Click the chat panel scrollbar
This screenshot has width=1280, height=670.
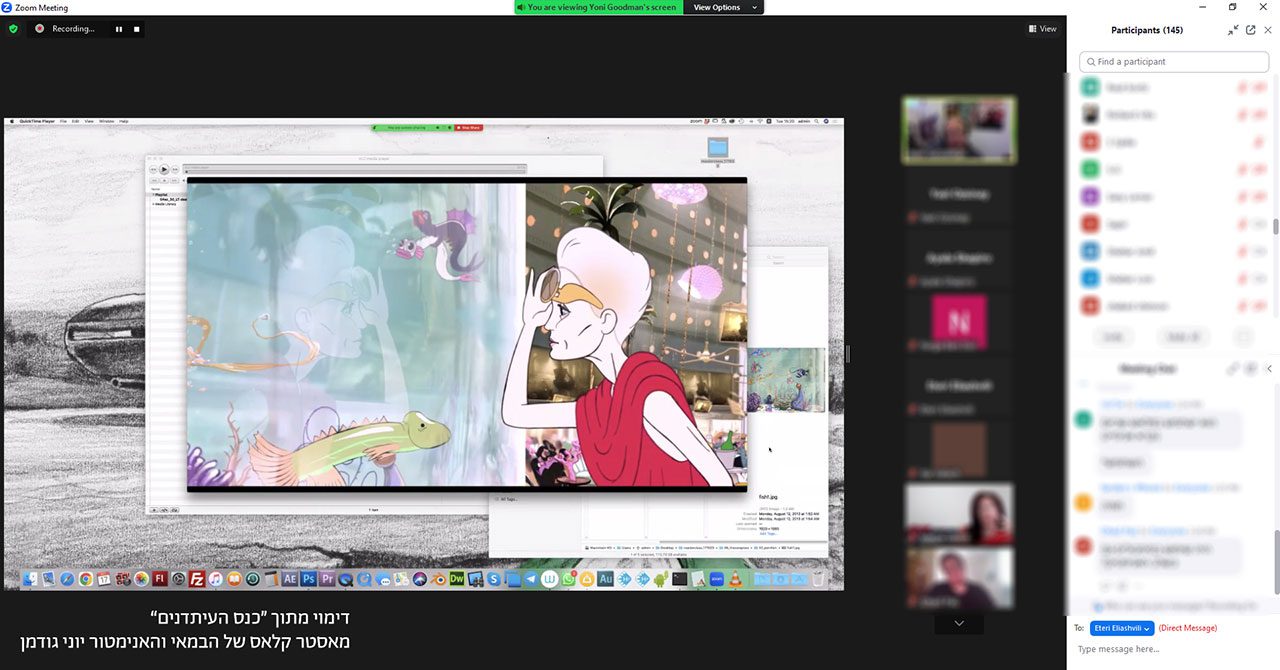coord(1275,562)
